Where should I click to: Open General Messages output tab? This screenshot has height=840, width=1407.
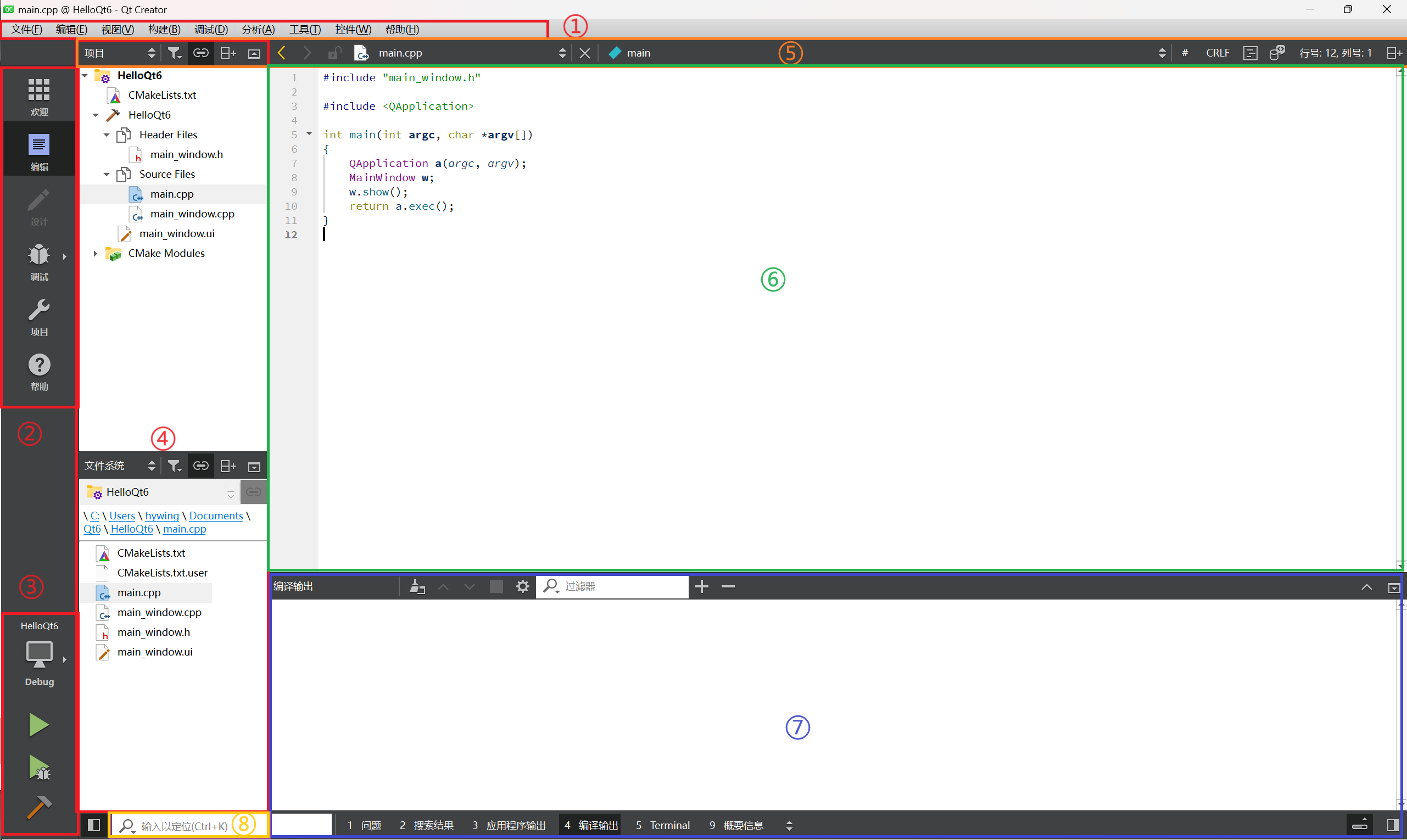736,825
